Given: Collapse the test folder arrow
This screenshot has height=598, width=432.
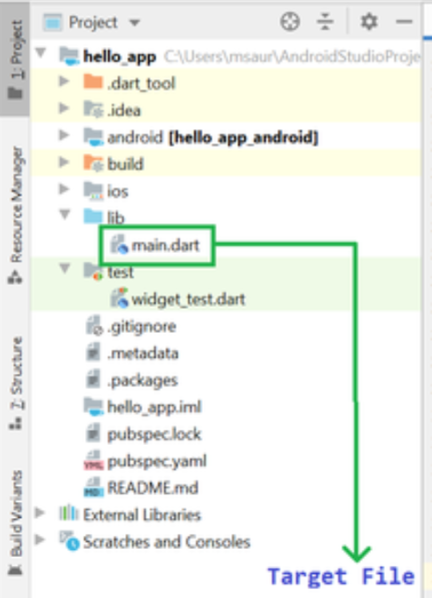Looking at the screenshot, I should (65, 268).
